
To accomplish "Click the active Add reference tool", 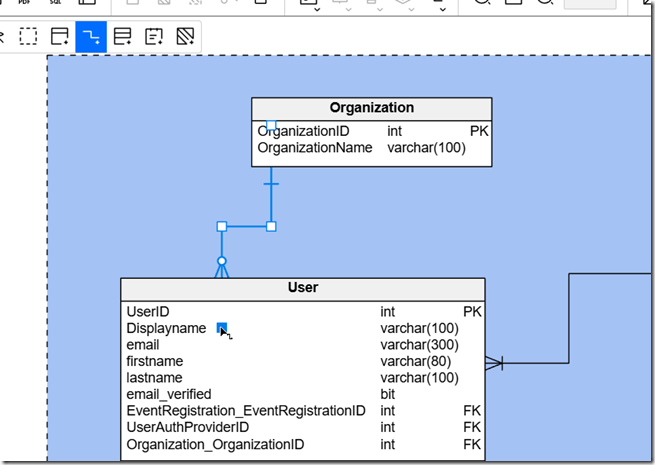I will click(x=91, y=38).
